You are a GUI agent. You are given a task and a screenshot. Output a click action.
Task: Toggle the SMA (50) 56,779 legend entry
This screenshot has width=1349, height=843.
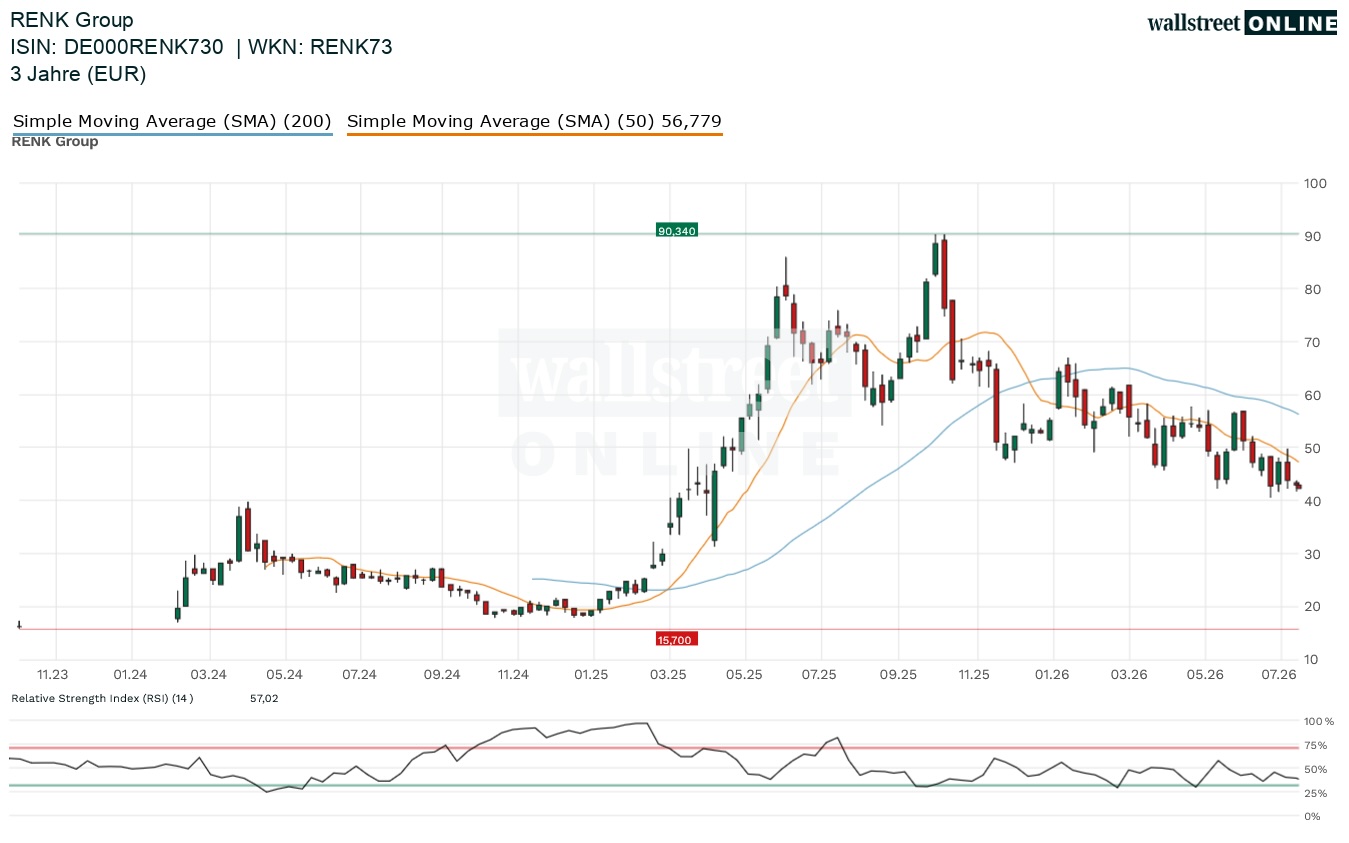tap(534, 121)
